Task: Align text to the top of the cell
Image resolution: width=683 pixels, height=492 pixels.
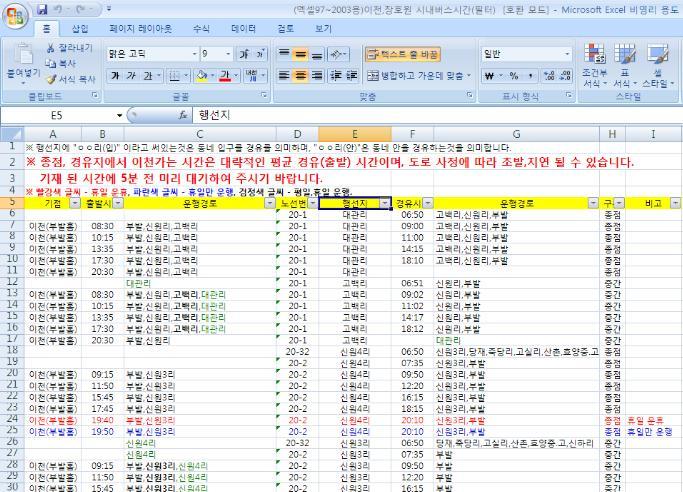Action: 284,54
